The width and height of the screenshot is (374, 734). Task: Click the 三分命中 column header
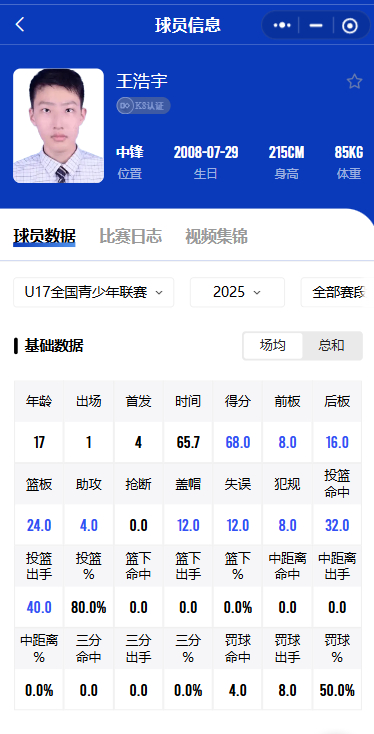click(88, 649)
